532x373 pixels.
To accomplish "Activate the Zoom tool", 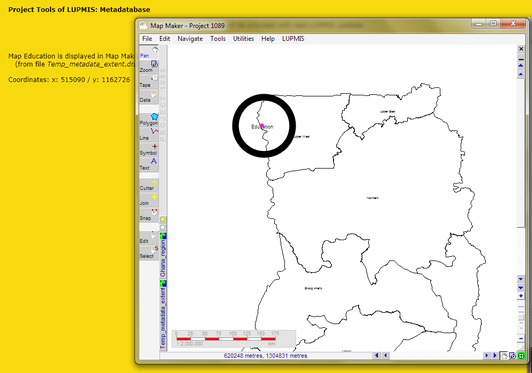I will [149, 67].
